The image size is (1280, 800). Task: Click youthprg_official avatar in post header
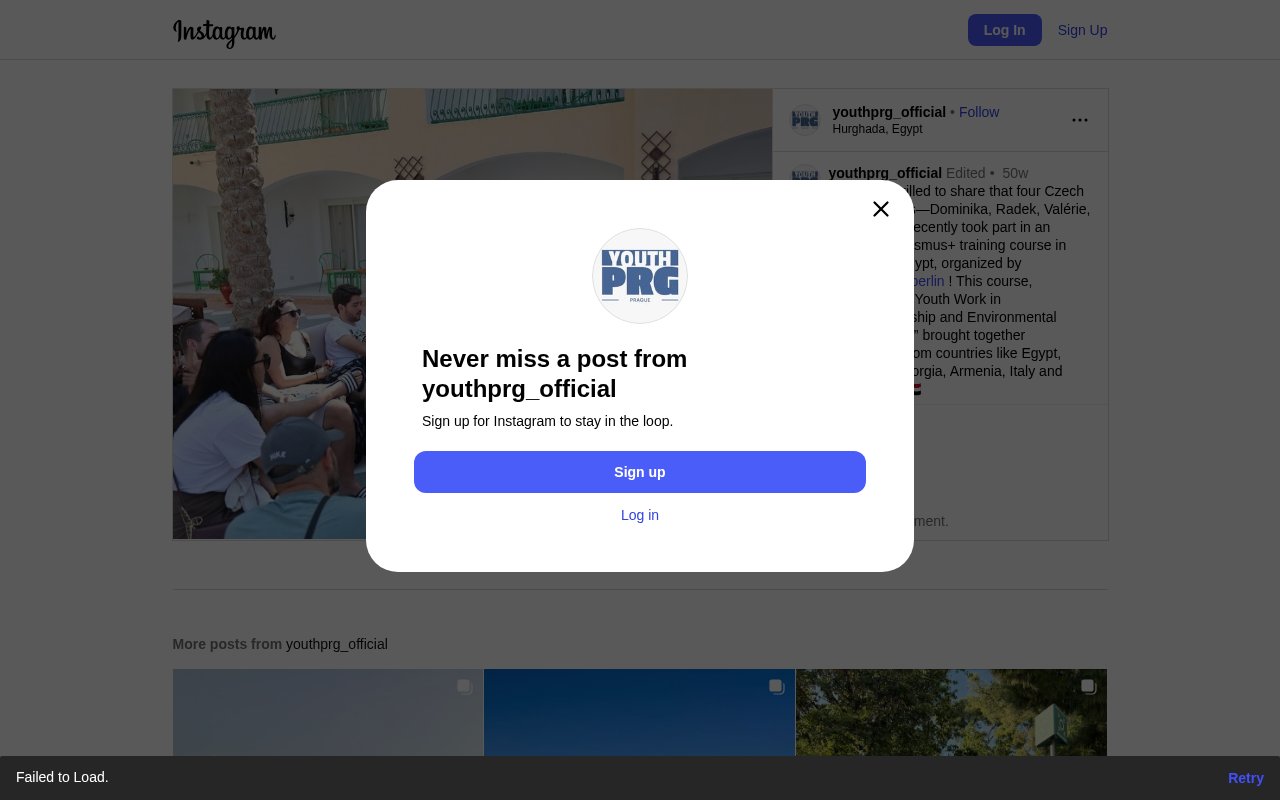coord(805,120)
